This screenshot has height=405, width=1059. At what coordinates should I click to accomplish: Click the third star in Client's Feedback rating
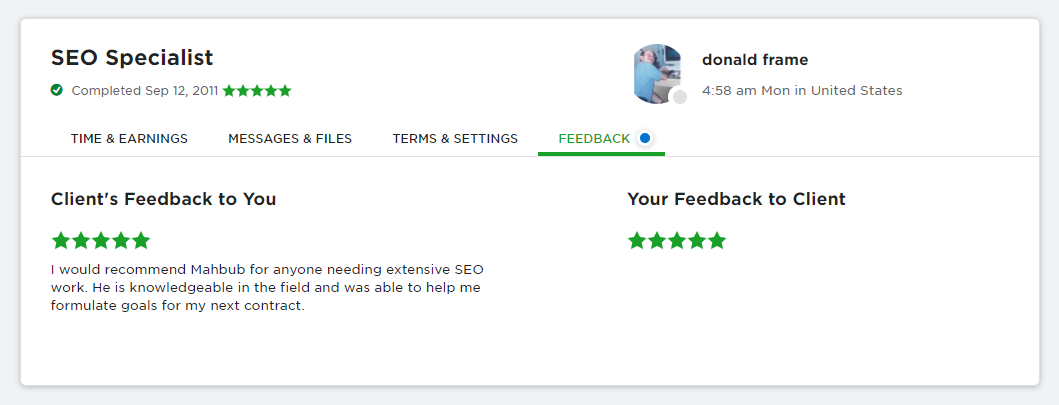click(x=101, y=241)
